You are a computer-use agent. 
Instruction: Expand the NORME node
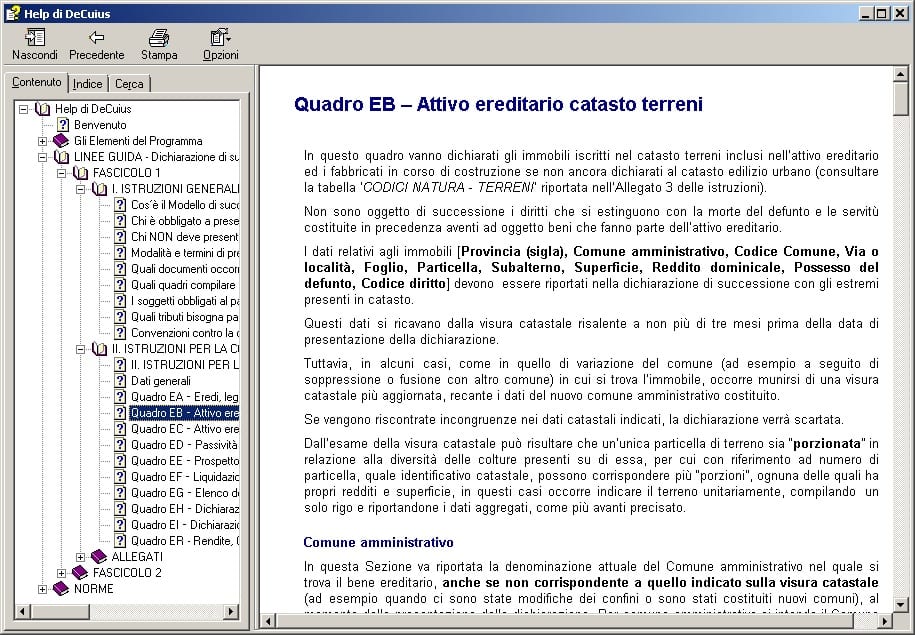click(42, 589)
